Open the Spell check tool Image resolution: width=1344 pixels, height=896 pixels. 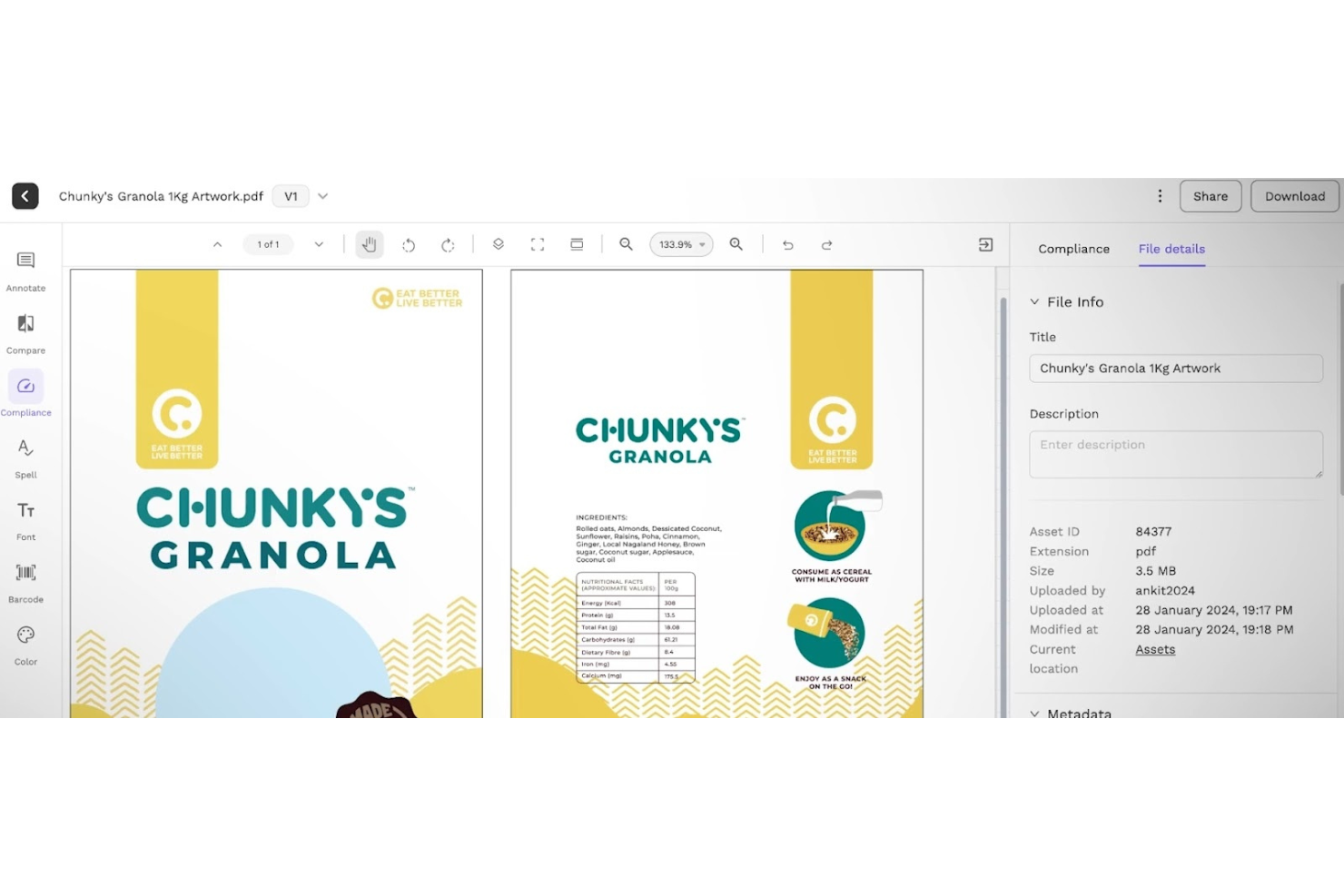tap(25, 458)
